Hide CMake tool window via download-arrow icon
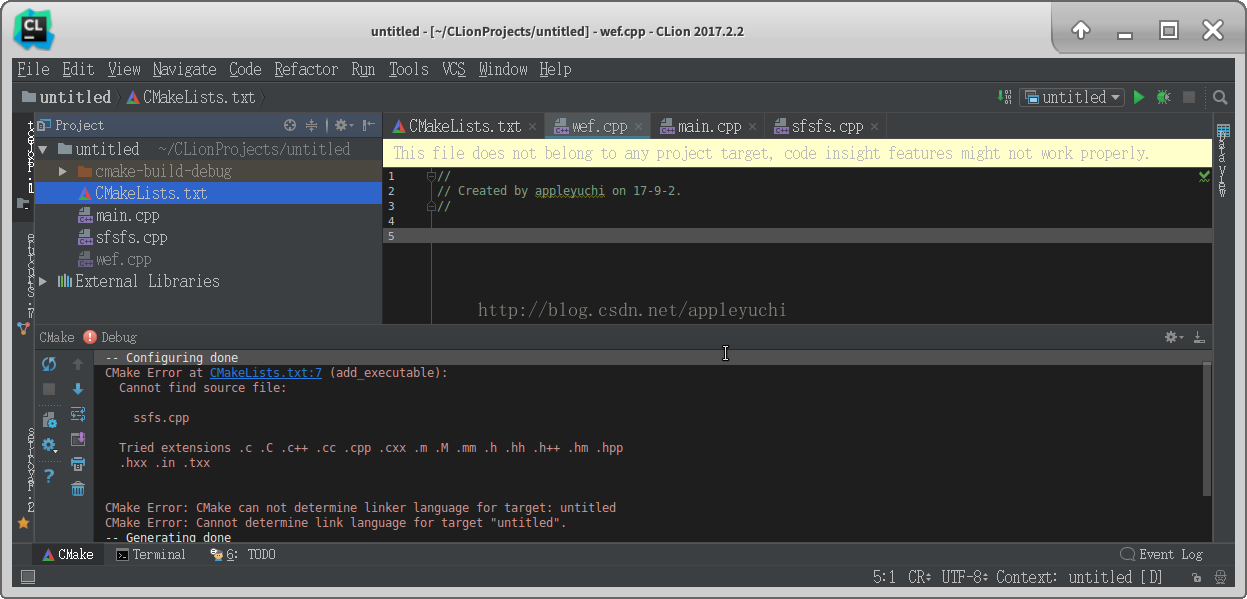 pyautogui.click(x=1199, y=337)
